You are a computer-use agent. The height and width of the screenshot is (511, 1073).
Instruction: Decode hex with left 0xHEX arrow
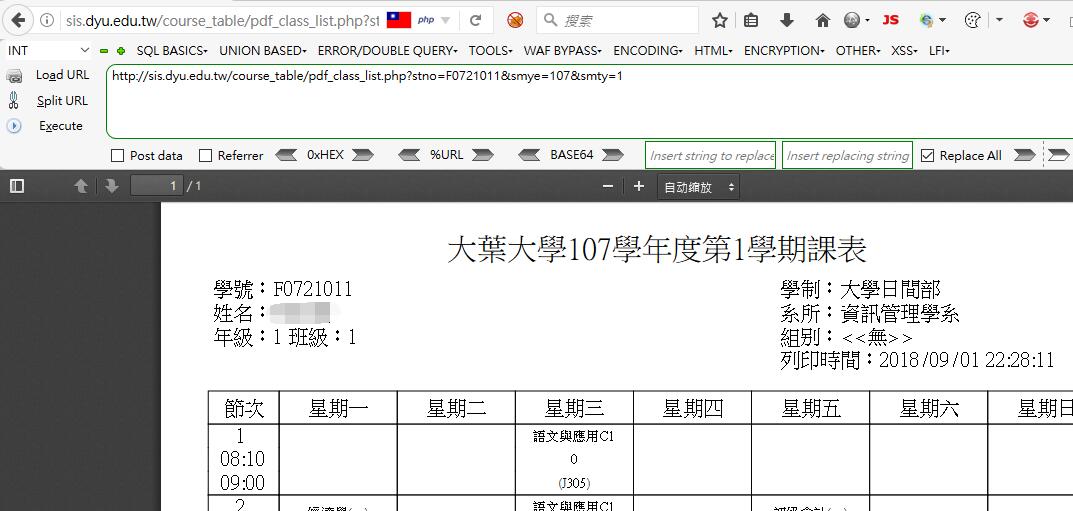286,155
